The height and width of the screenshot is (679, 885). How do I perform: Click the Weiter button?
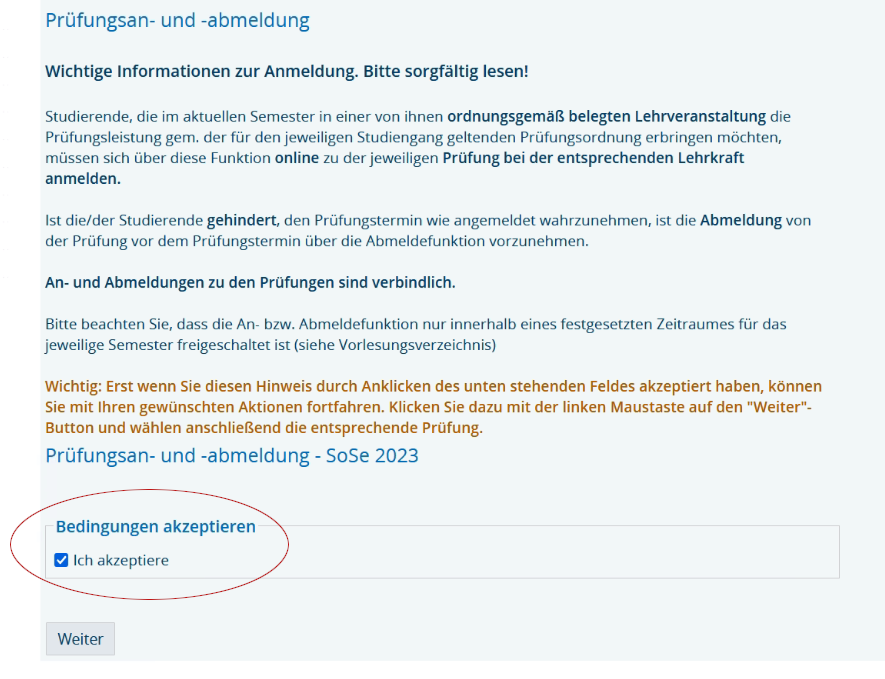(x=80, y=639)
